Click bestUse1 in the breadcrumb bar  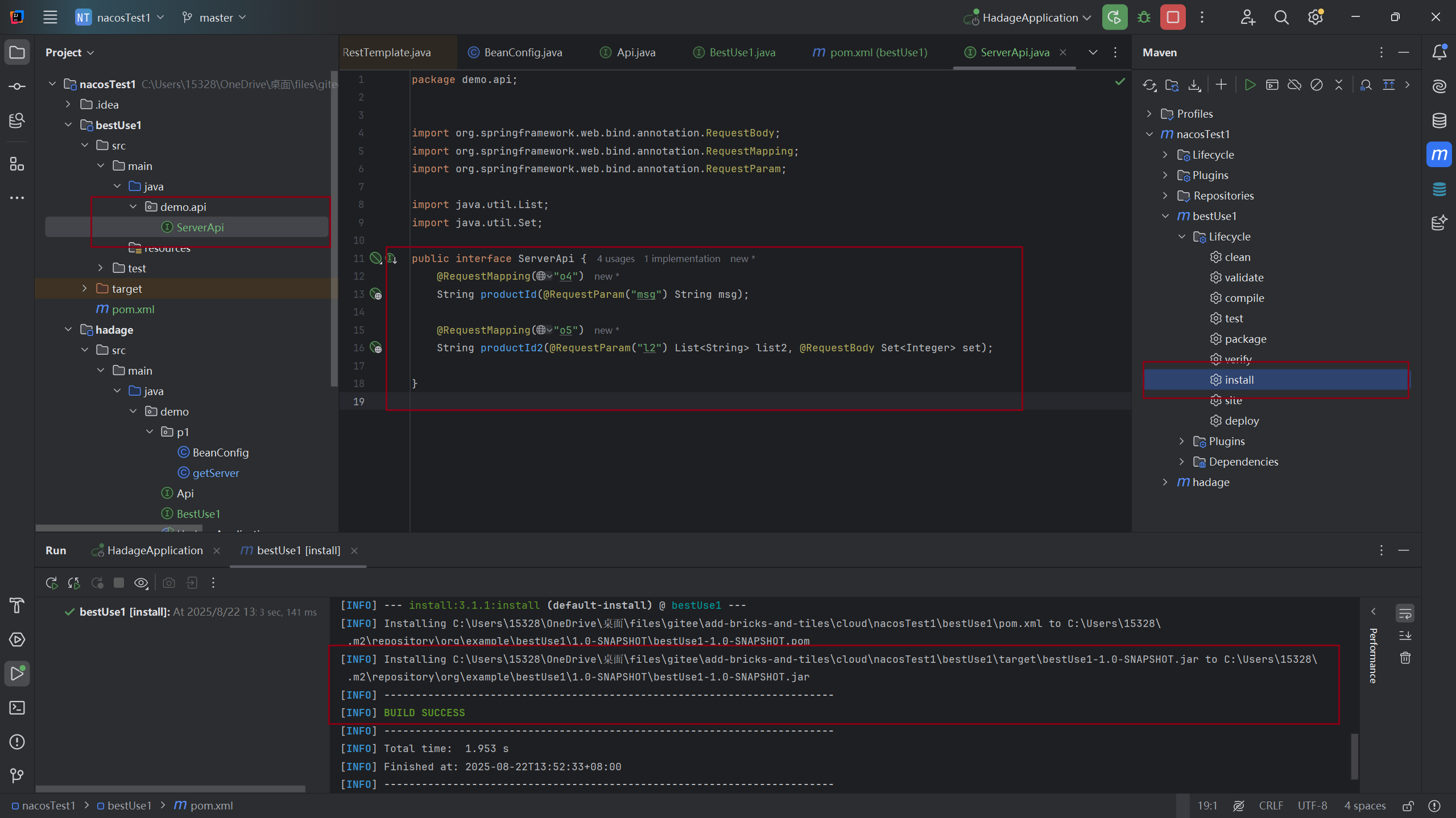coord(125,806)
